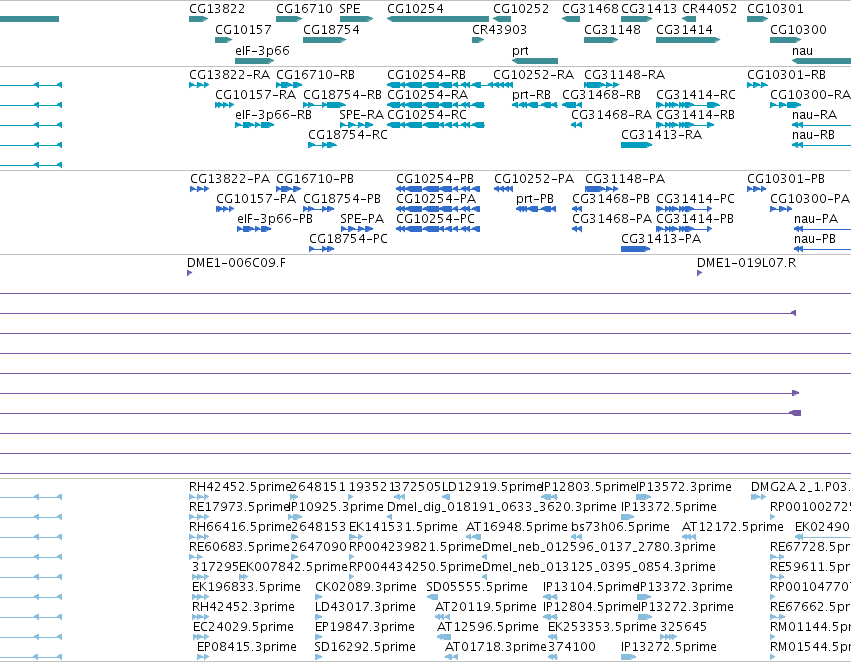This screenshot has width=851, height=662.
Task: Open the nau-RA transcript label
Action: pos(814,114)
